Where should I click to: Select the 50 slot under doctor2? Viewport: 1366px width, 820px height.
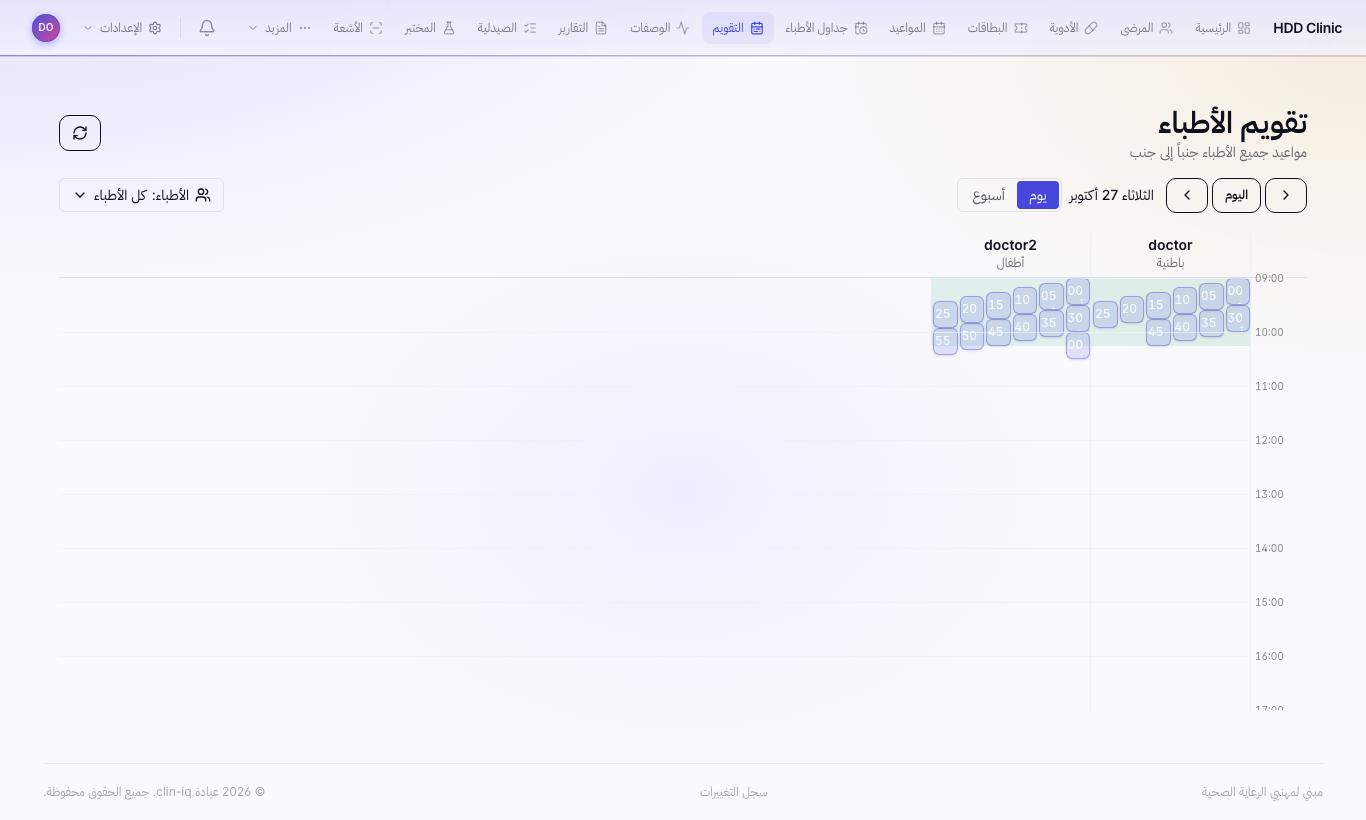[971, 336]
